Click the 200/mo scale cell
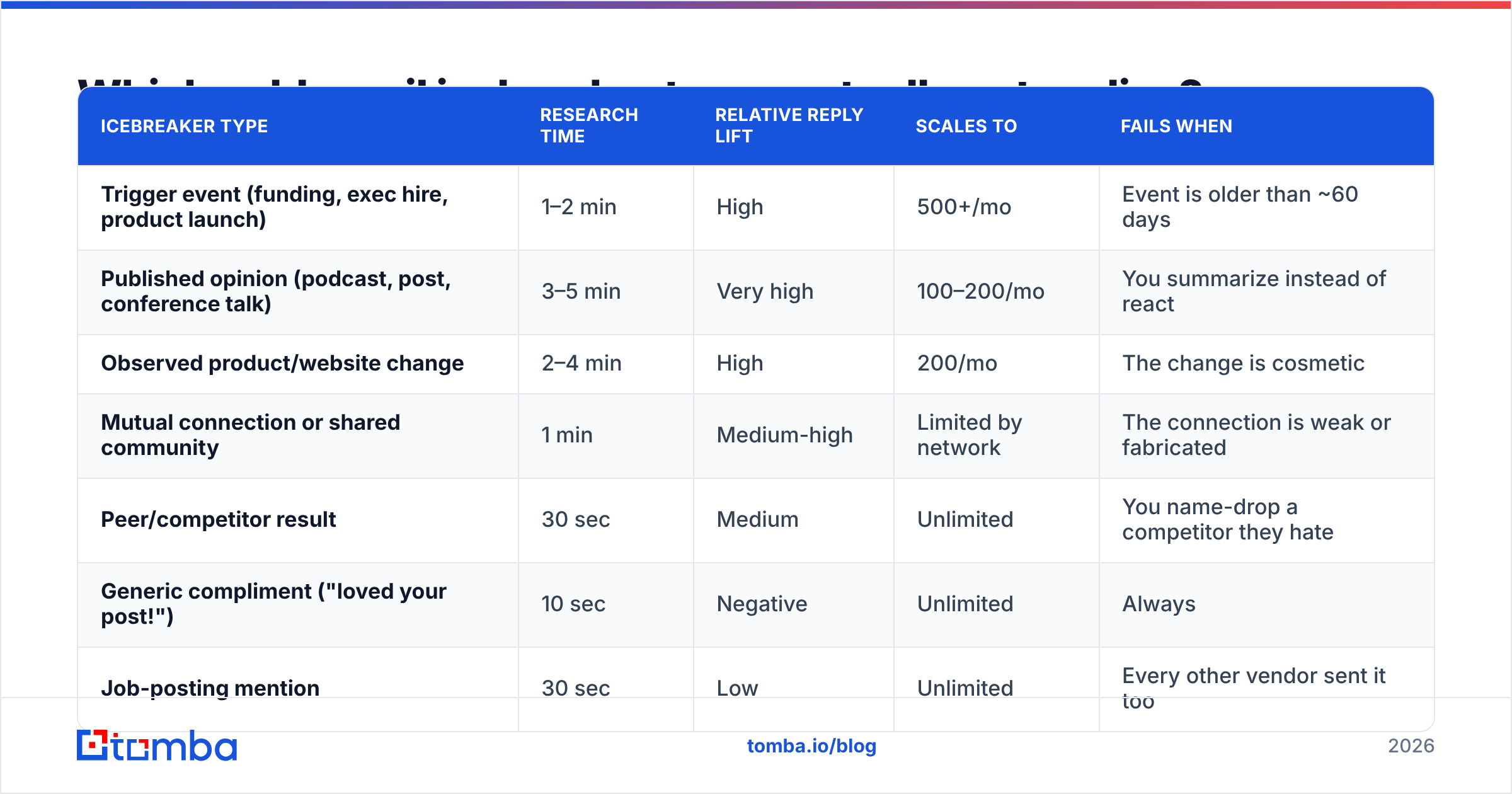This screenshot has height=794, width=1512. [957, 363]
